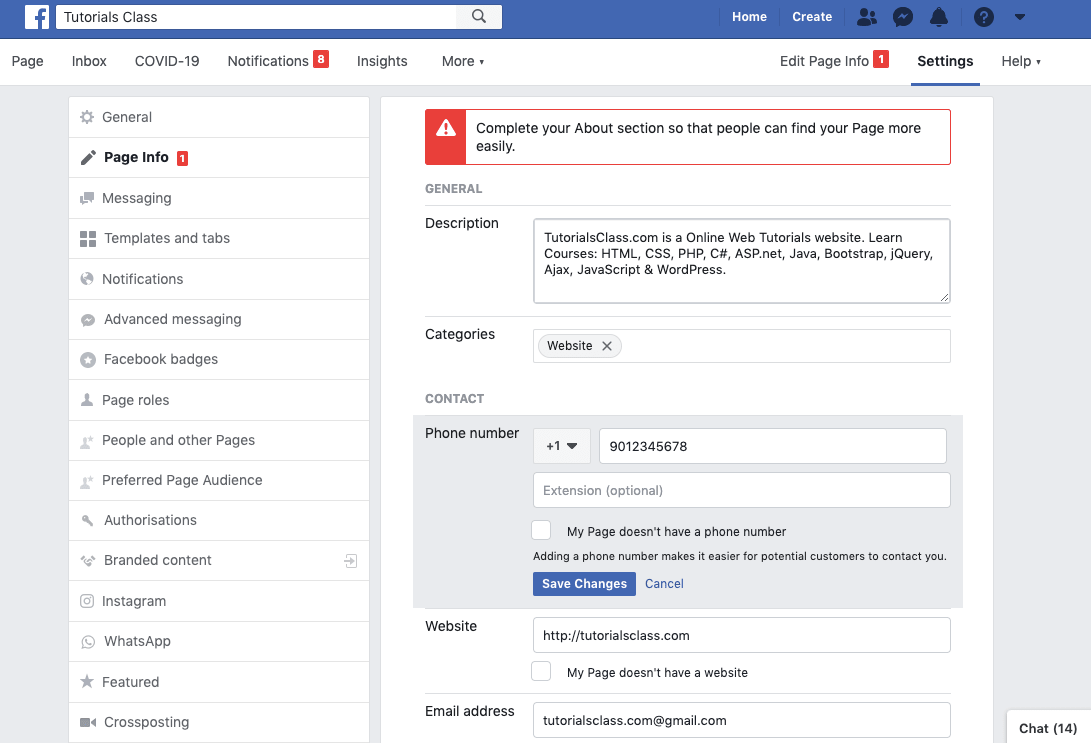Check 'My Page doesn't have a website'
The height and width of the screenshot is (743, 1091).
tap(541, 671)
